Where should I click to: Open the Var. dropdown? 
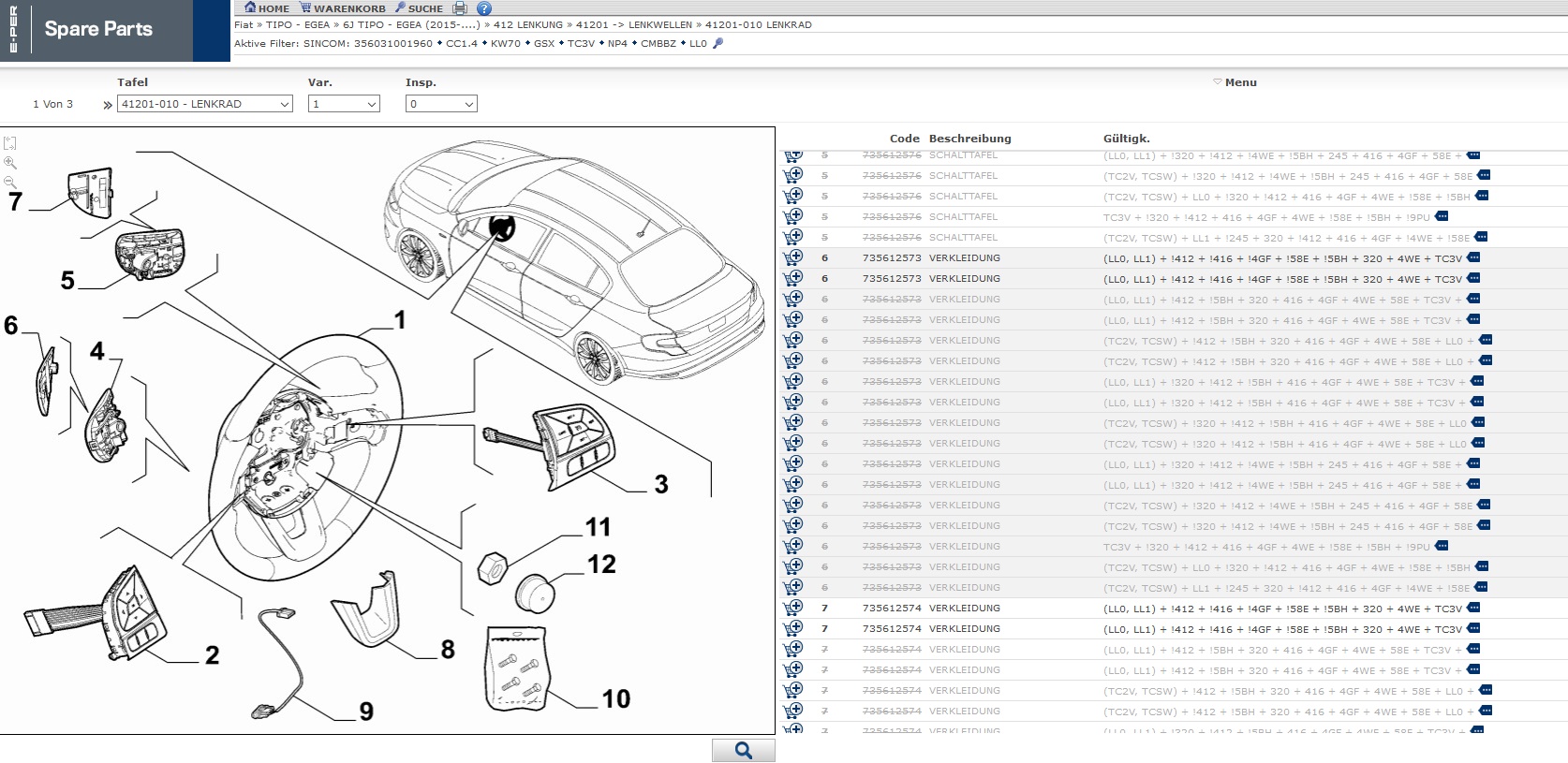[344, 104]
